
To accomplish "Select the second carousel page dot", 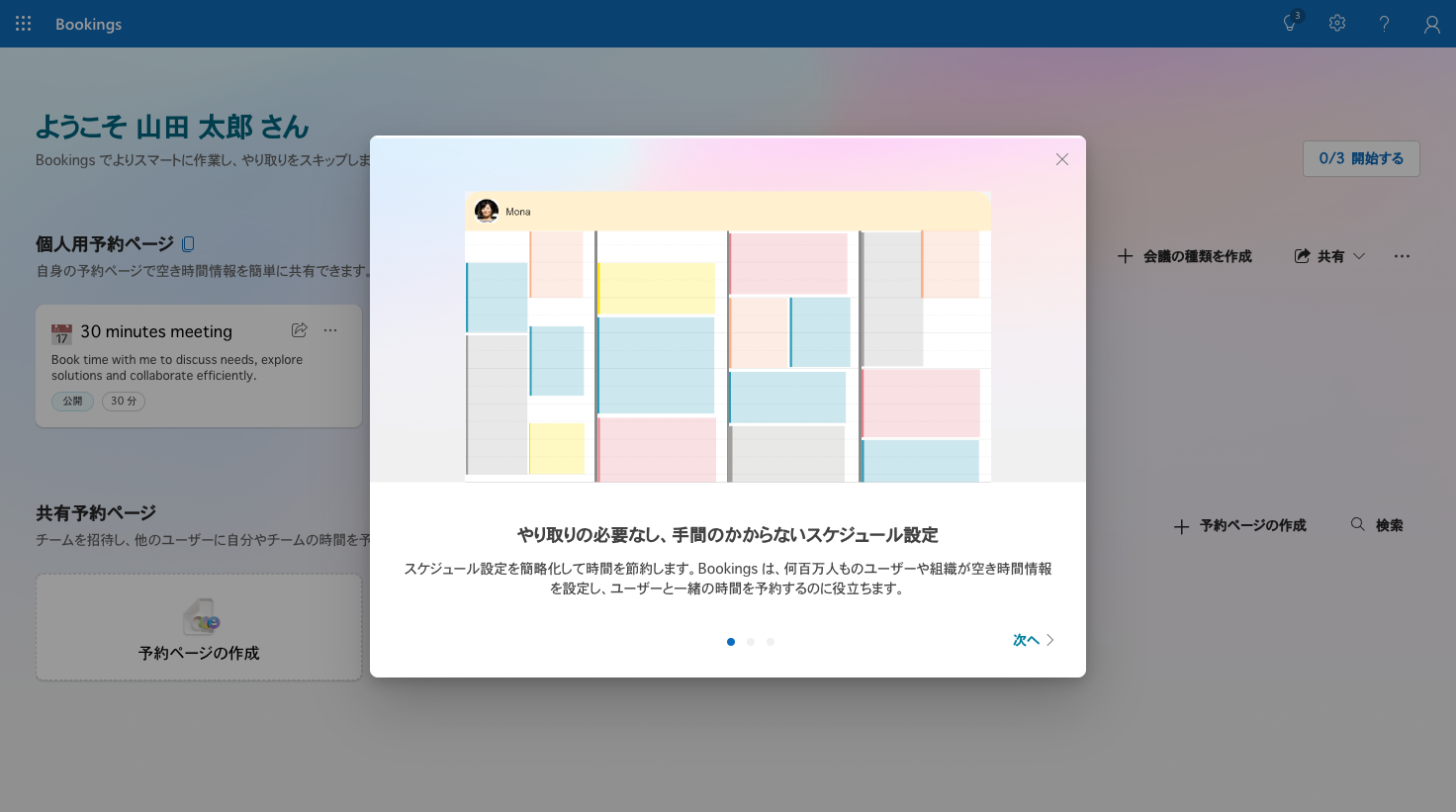I will 751,642.
